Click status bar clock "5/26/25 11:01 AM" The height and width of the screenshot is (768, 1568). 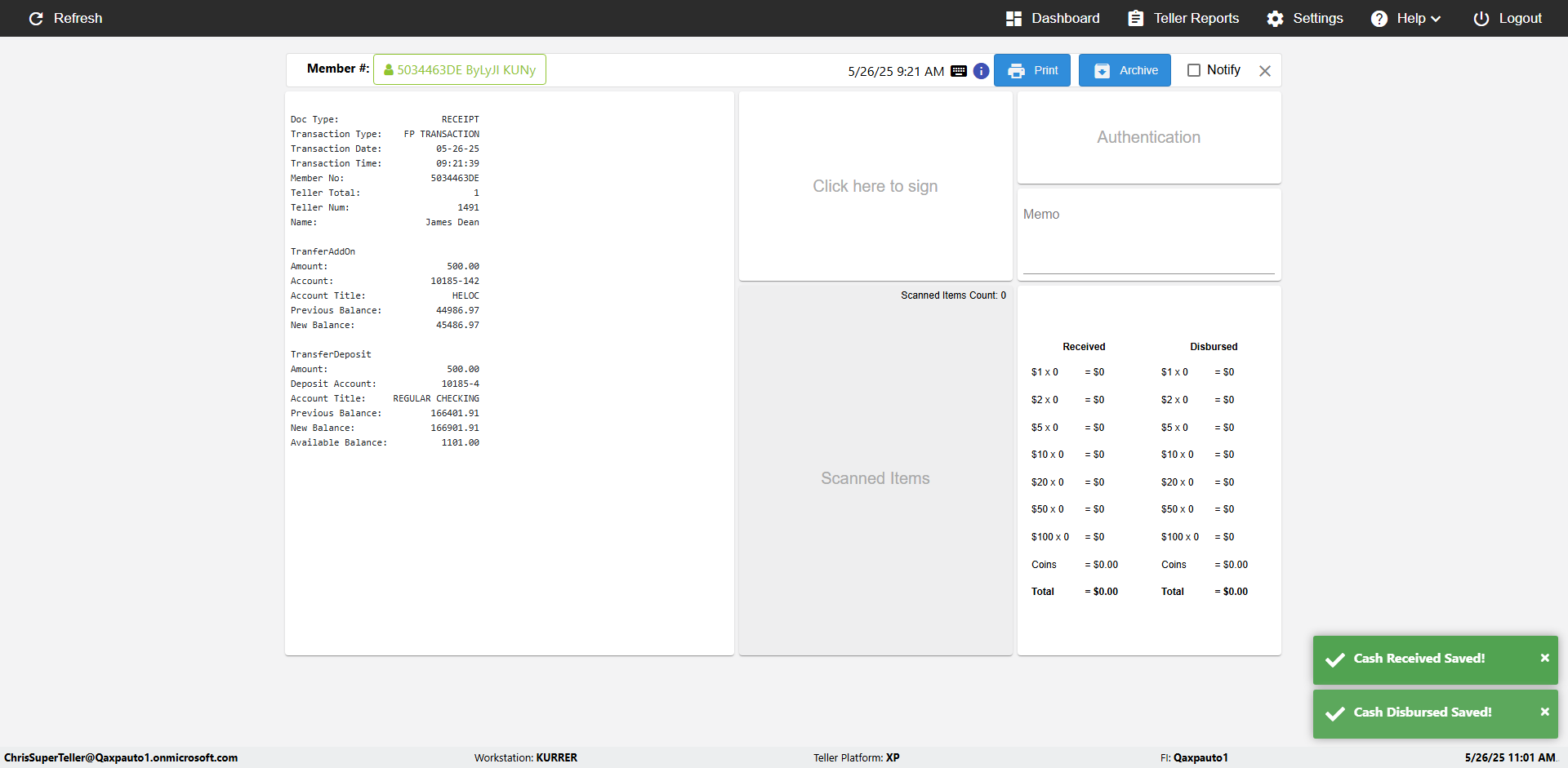coord(1510,757)
